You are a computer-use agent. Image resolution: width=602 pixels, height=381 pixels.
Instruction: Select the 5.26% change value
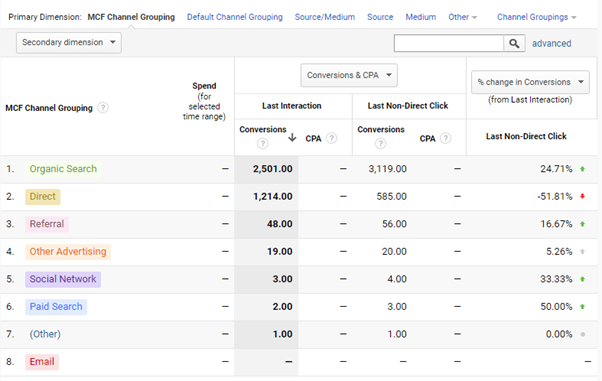[x=559, y=252]
